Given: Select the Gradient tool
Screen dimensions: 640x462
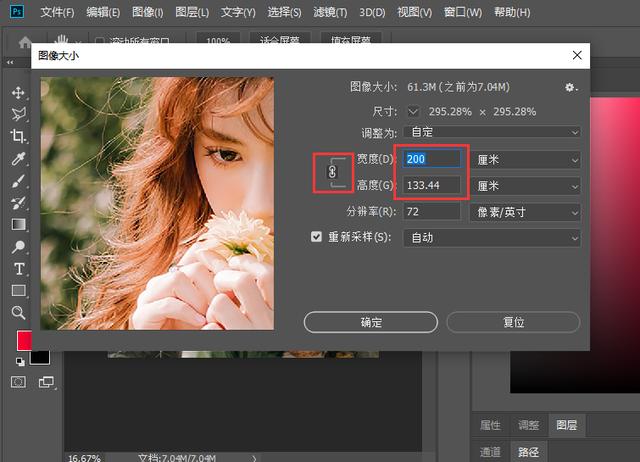Looking at the screenshot, I should point(18,224).
